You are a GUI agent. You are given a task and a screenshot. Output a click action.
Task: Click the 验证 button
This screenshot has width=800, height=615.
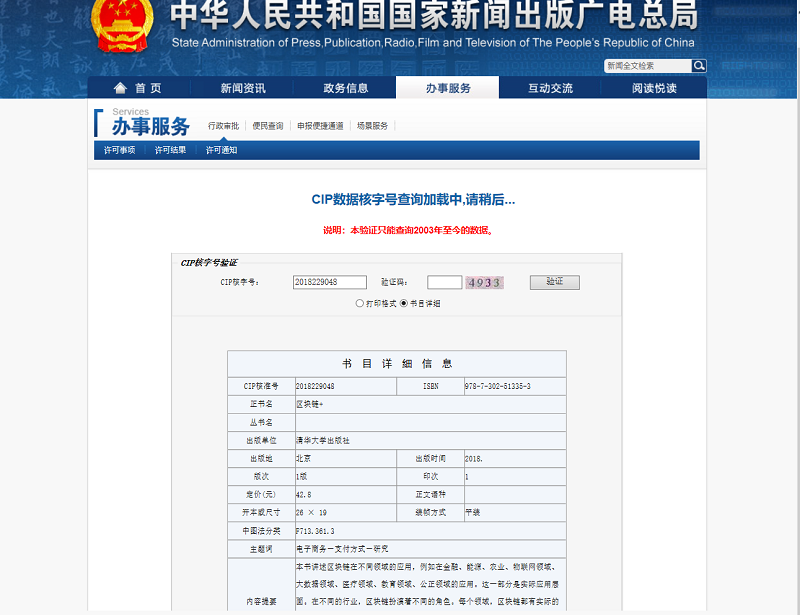554,282
